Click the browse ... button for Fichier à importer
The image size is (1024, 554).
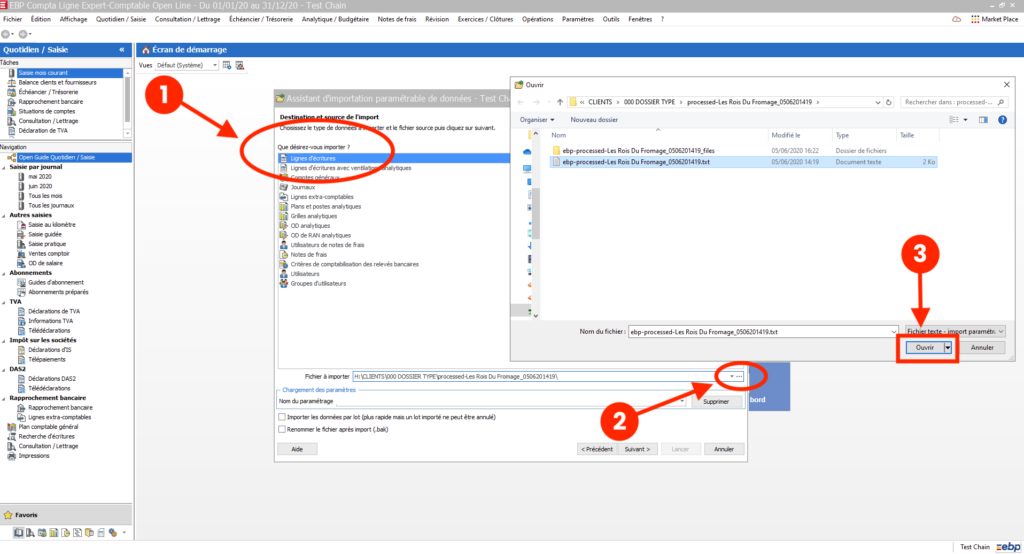click(x=739, y=377)
